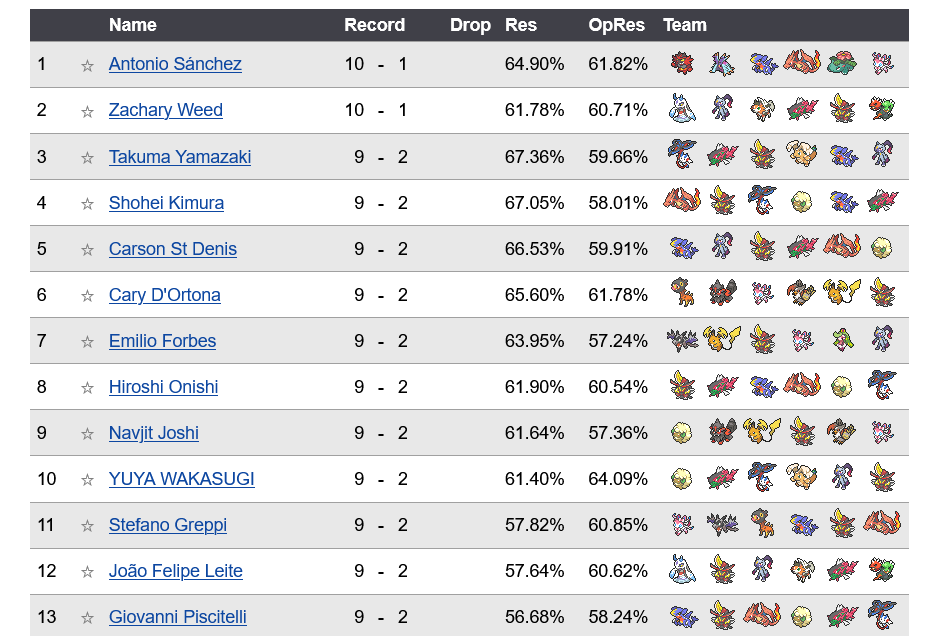Click the Name column header

(x=133, y=25)
